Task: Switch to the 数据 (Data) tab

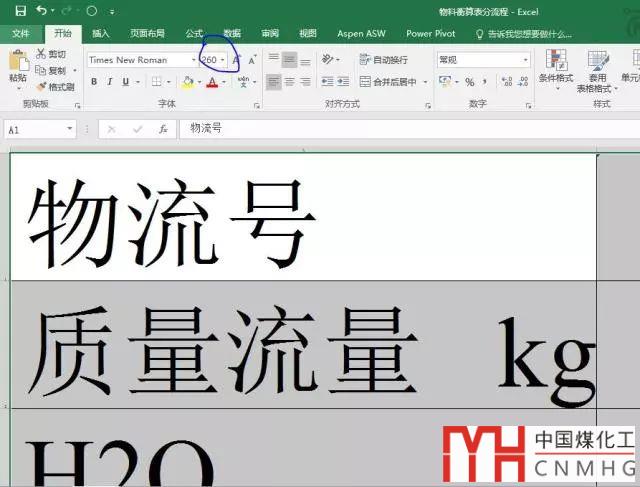Action: 232,33
